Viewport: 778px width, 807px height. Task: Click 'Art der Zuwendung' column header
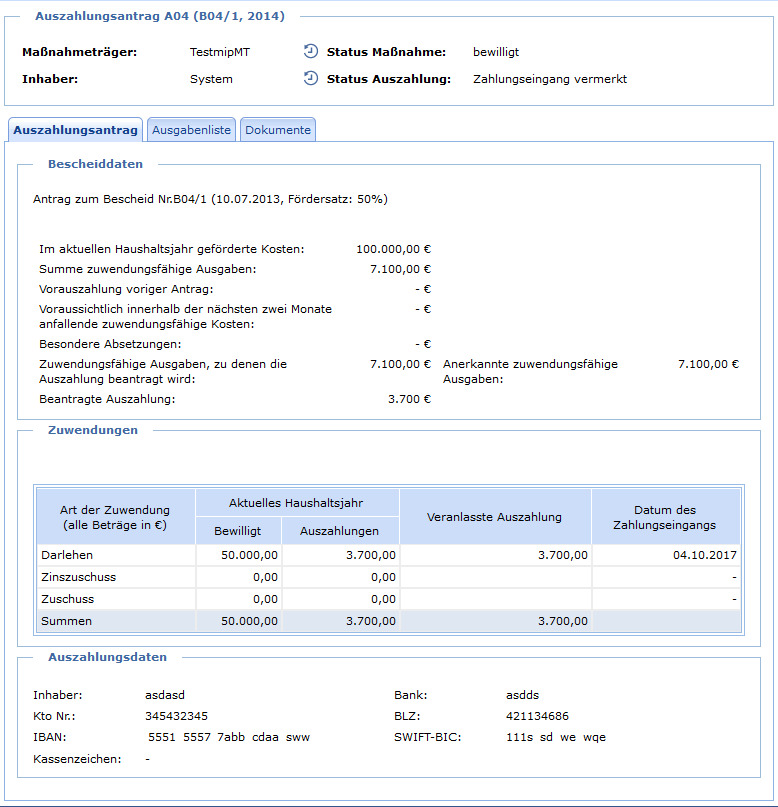[x=115, y=517]
